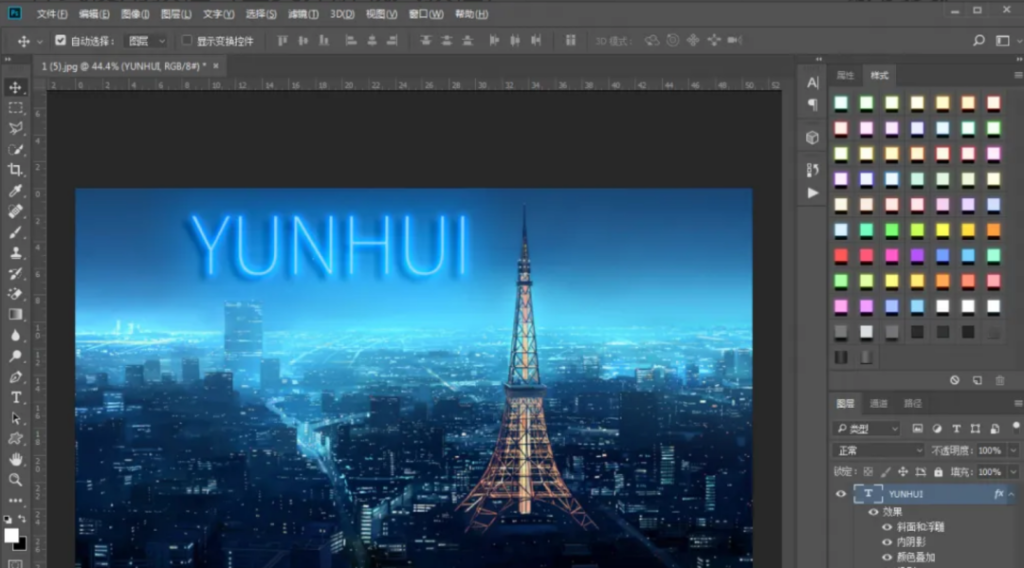Select the Horizontal Type tool
Screen dimensions: 1024x568
click(16, 398)
